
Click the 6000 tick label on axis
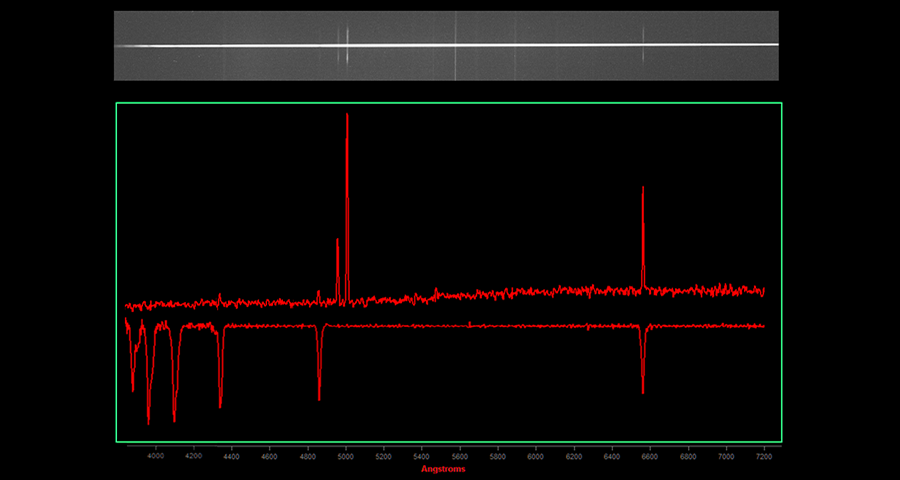(536, 455)
